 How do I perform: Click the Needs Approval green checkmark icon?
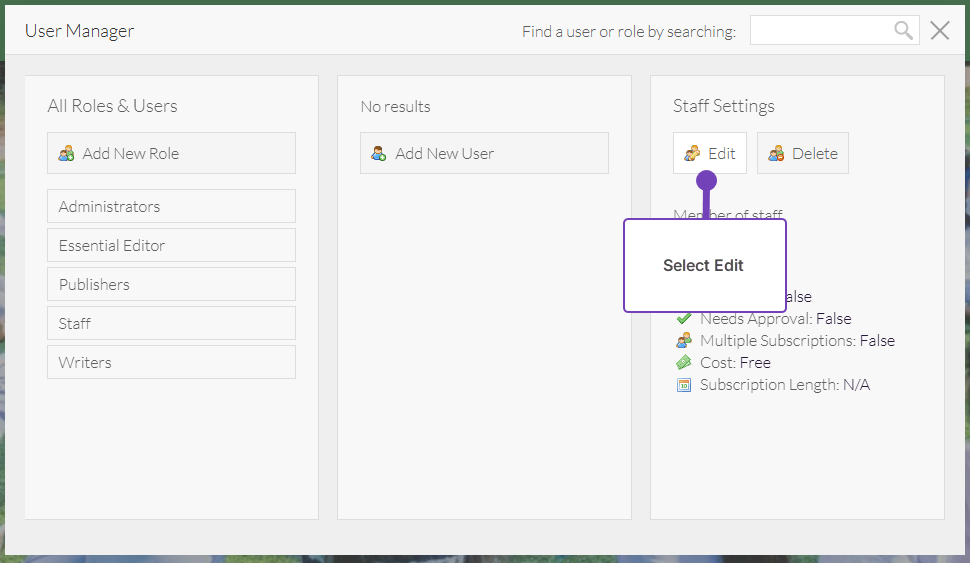pyautogui.click(x=684, y=319)
